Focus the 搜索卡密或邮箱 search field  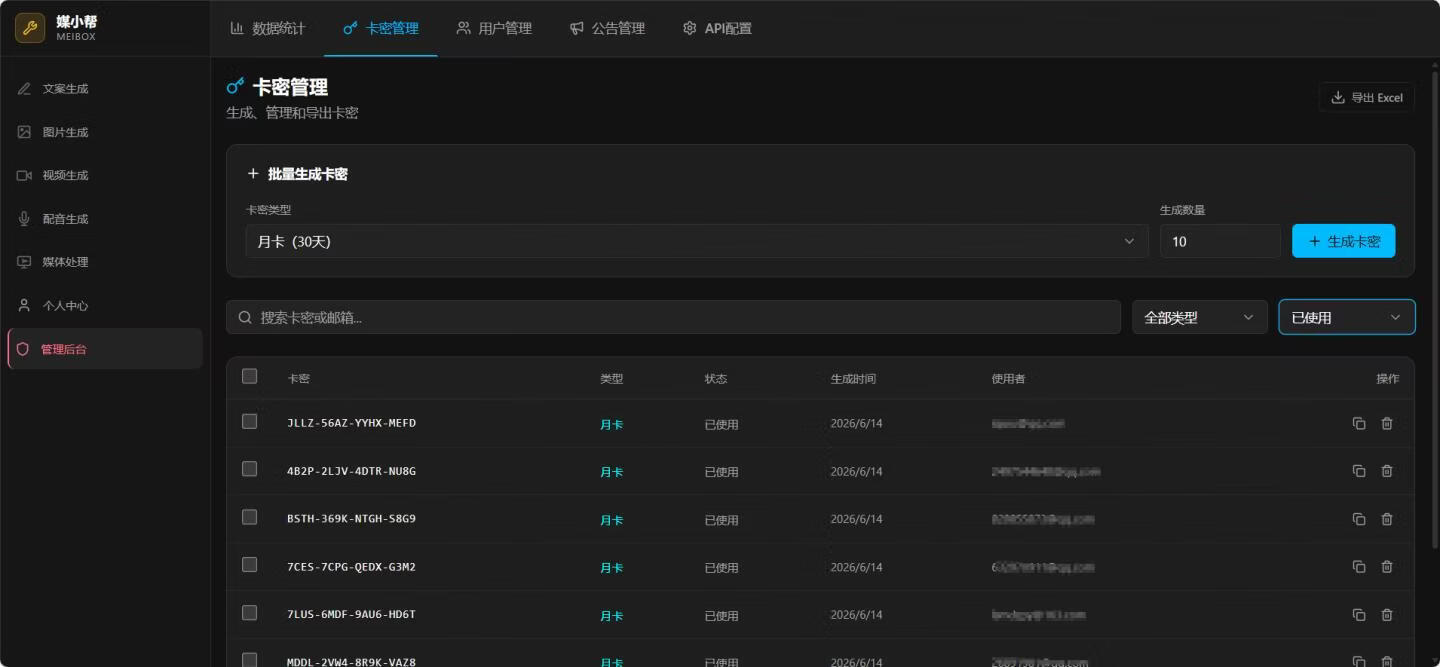coord(673,317)
